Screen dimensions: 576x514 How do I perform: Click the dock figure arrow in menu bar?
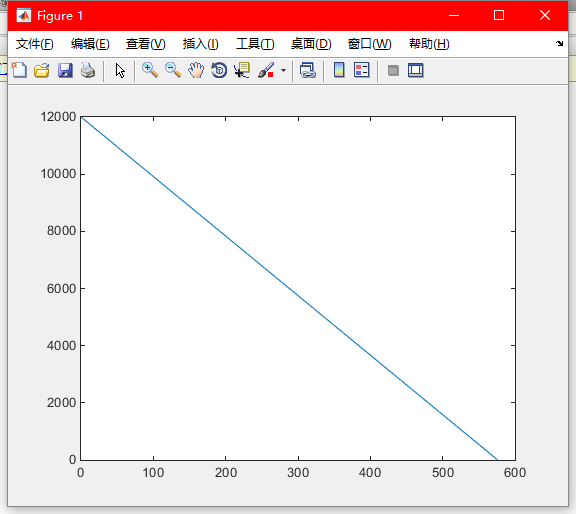[x=559, y=43]
